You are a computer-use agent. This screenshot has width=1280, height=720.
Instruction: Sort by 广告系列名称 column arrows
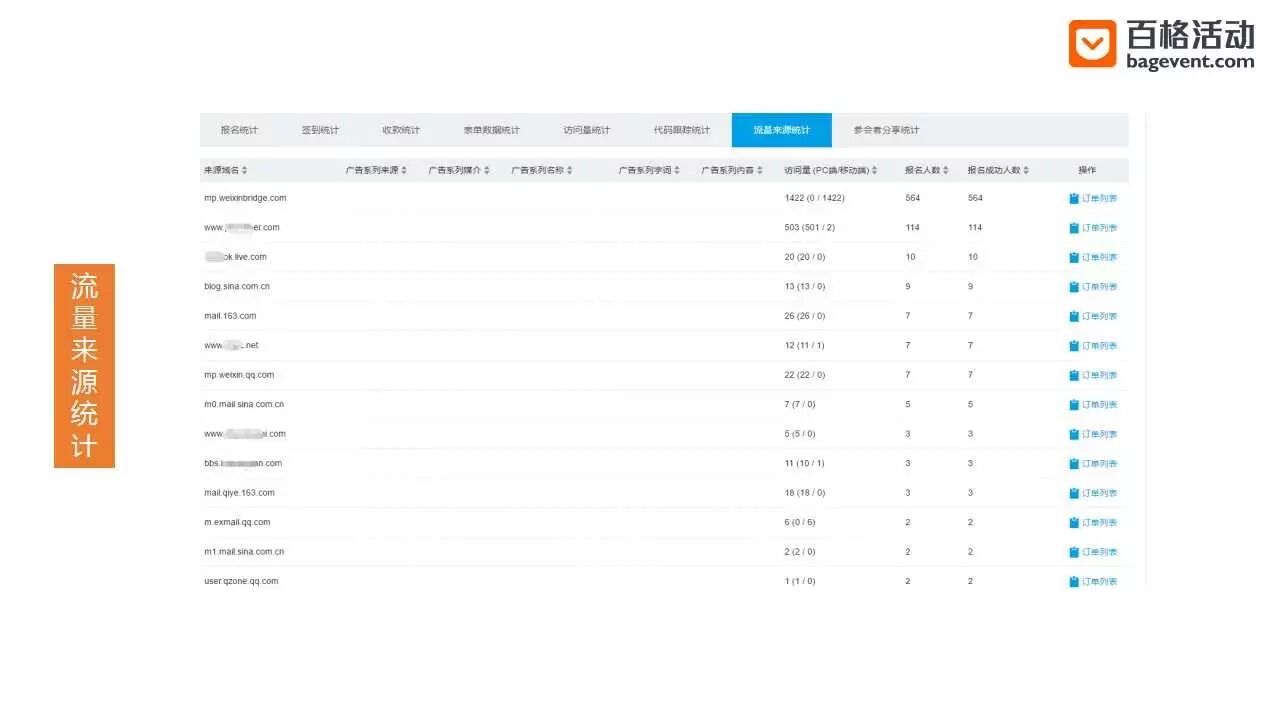click(x=570, y=170)
